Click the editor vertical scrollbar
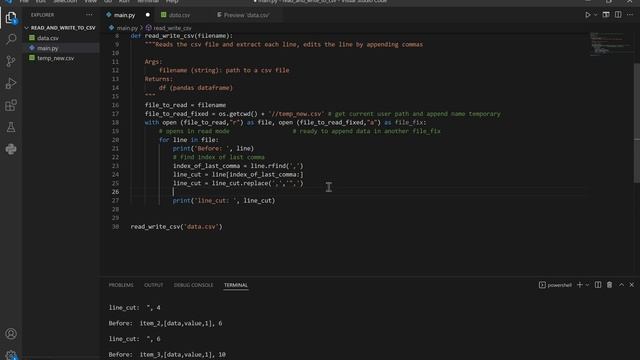The width and height of the screenshot is (640, 360). click(637, 122)
